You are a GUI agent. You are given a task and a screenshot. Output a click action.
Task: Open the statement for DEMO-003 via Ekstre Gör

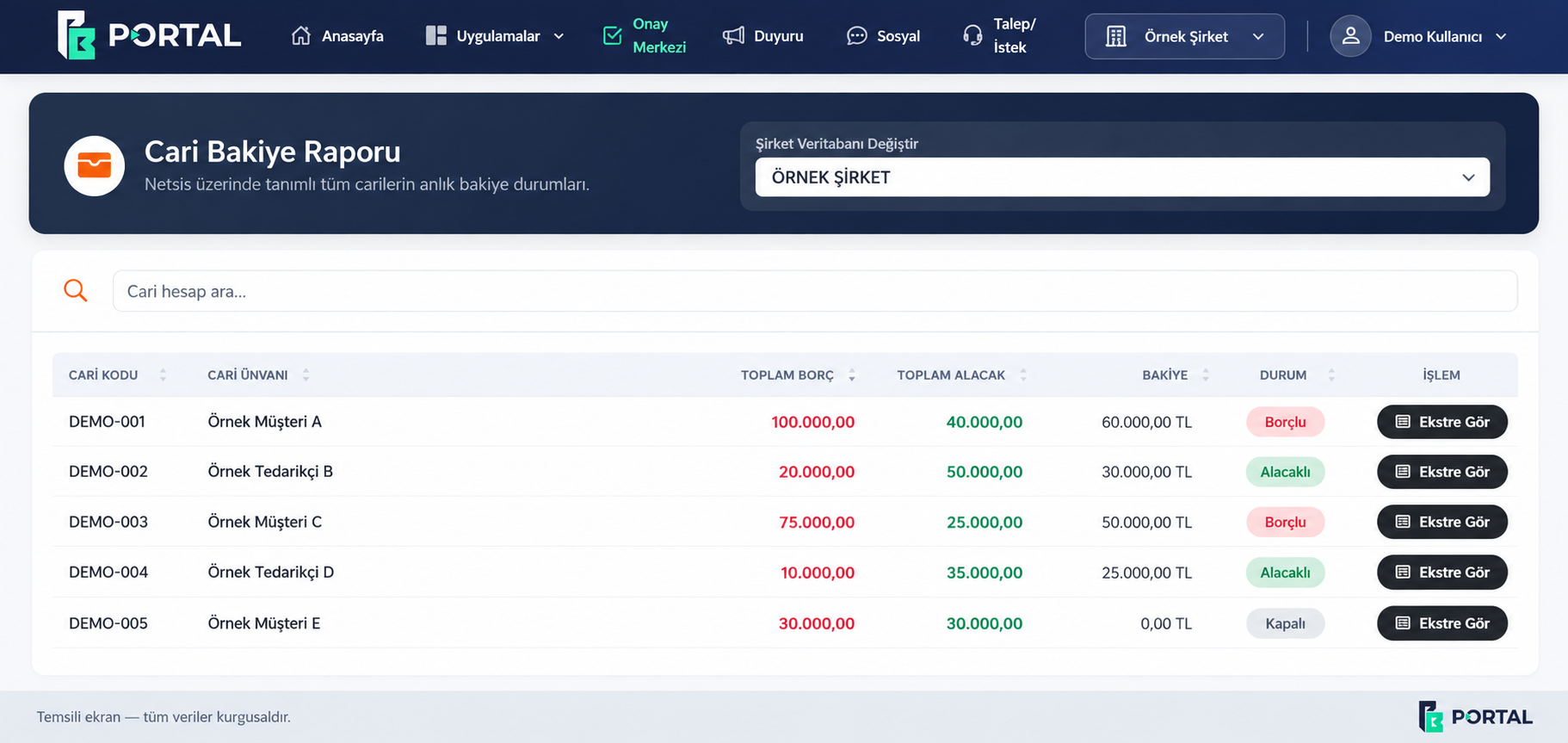tap(1442, 522)
